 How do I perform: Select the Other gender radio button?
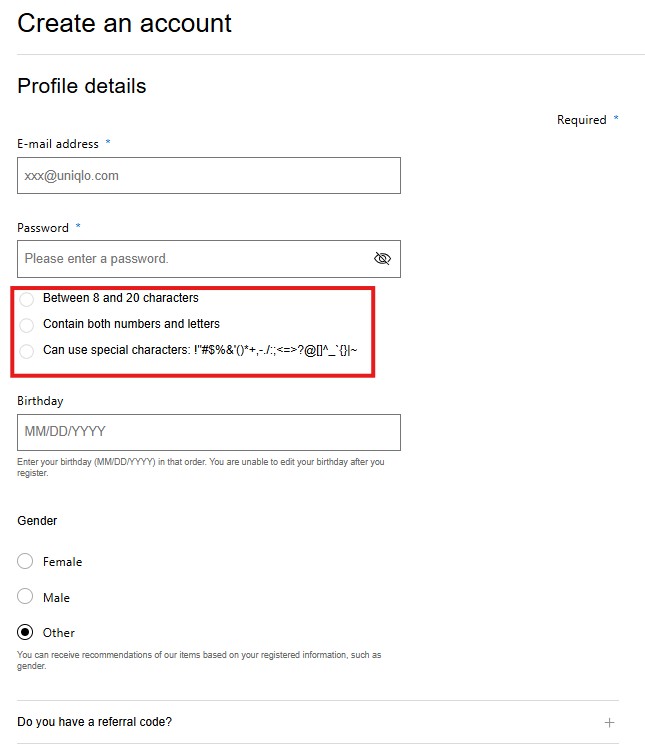click(x=26, y=632)
